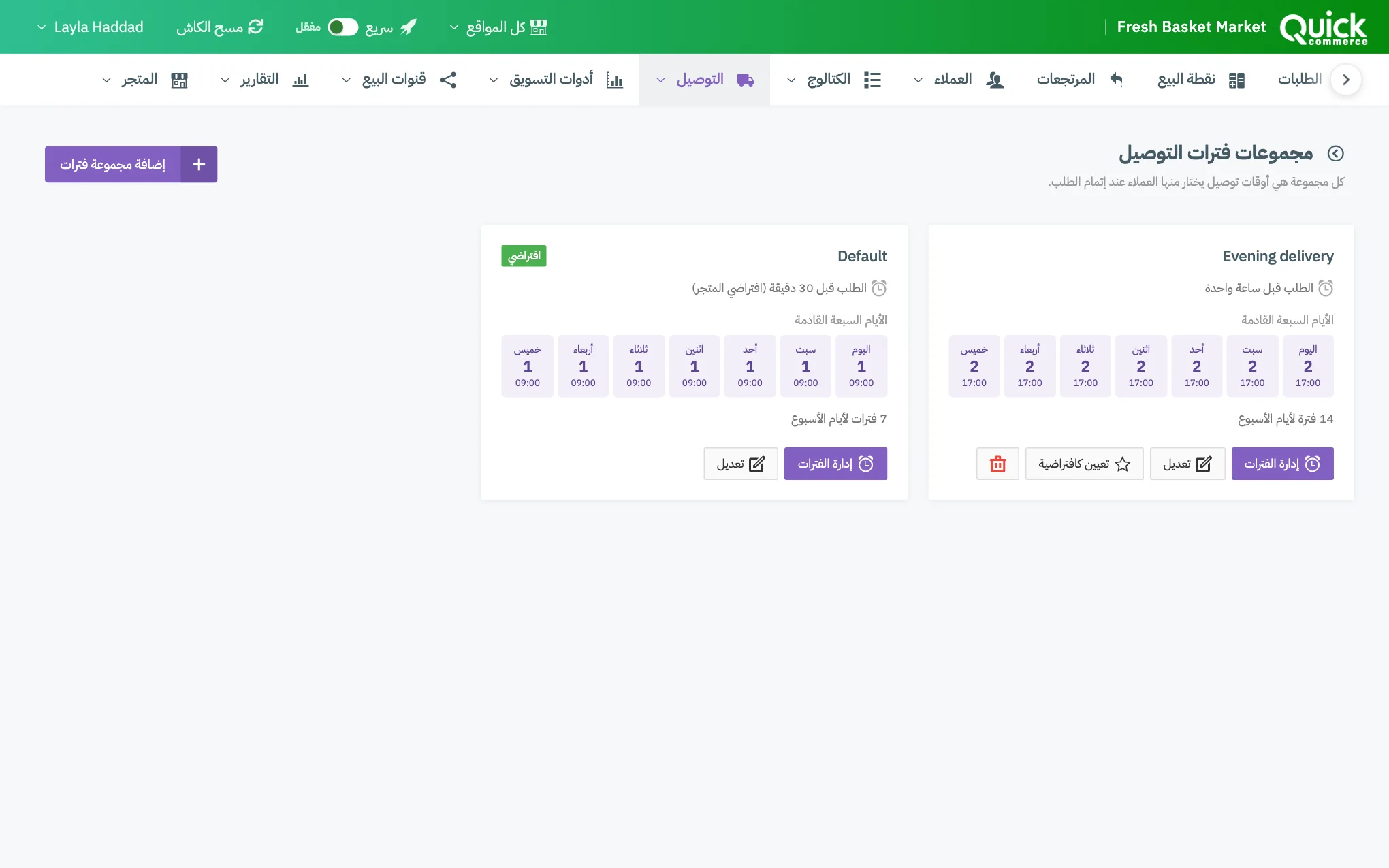Select اثنين tile in Default group
The height and width of the screenshot is (868, 1389).
(694, 366)
